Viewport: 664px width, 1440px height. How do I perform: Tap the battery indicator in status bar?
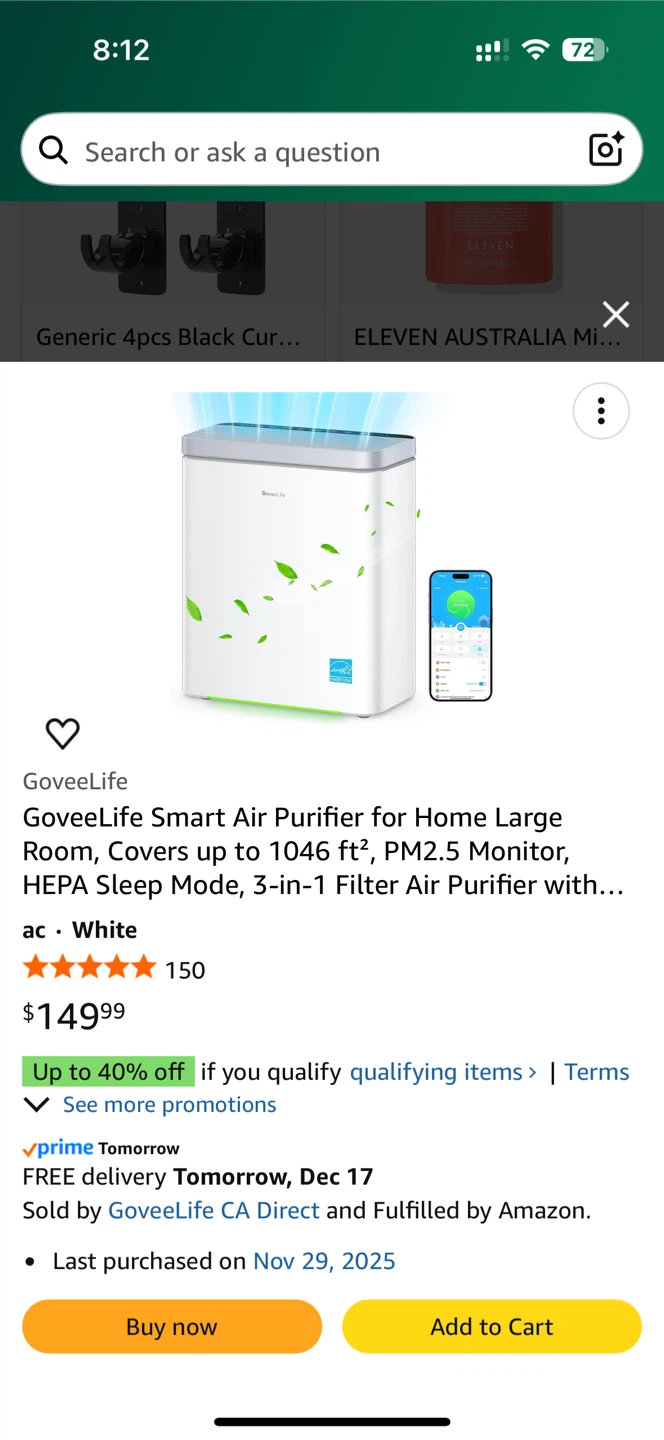585,50
